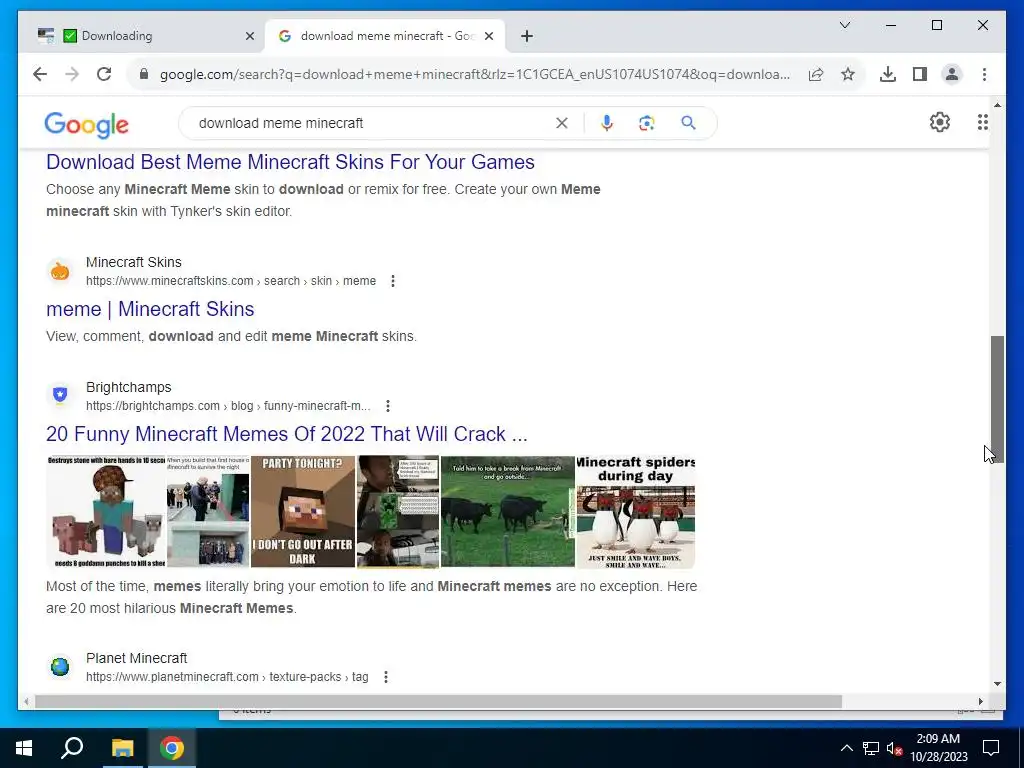Click the page scroll down arrow
The height and width of the screenshot is (768, 1024).
click(997, 684)
